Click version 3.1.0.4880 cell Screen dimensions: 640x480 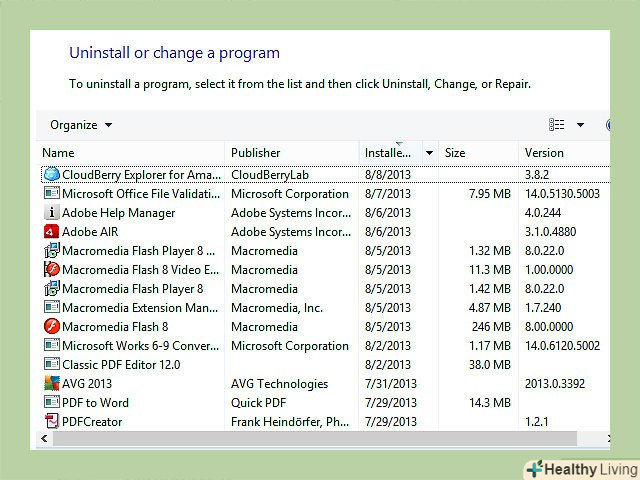pos(550,231)
